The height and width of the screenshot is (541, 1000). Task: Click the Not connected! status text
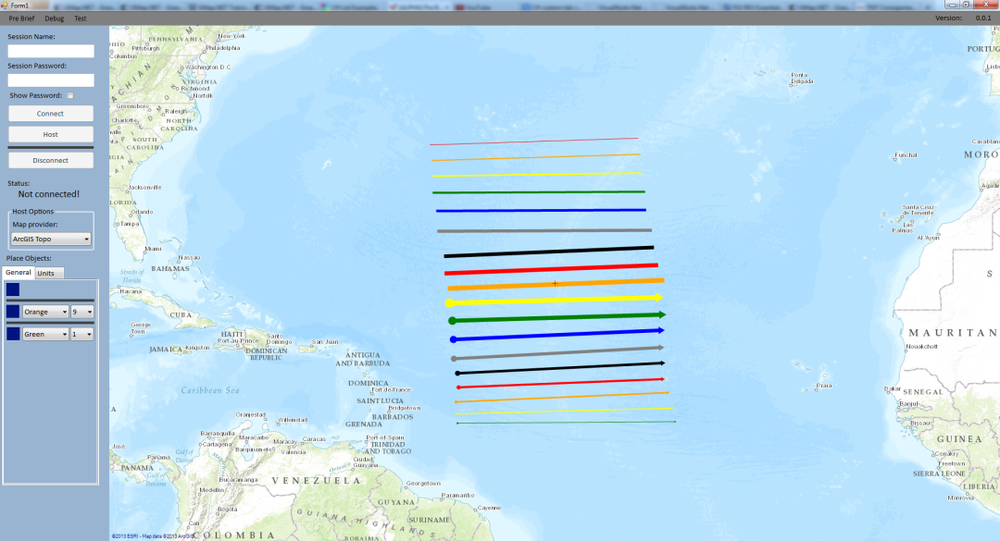pos(49,194)
